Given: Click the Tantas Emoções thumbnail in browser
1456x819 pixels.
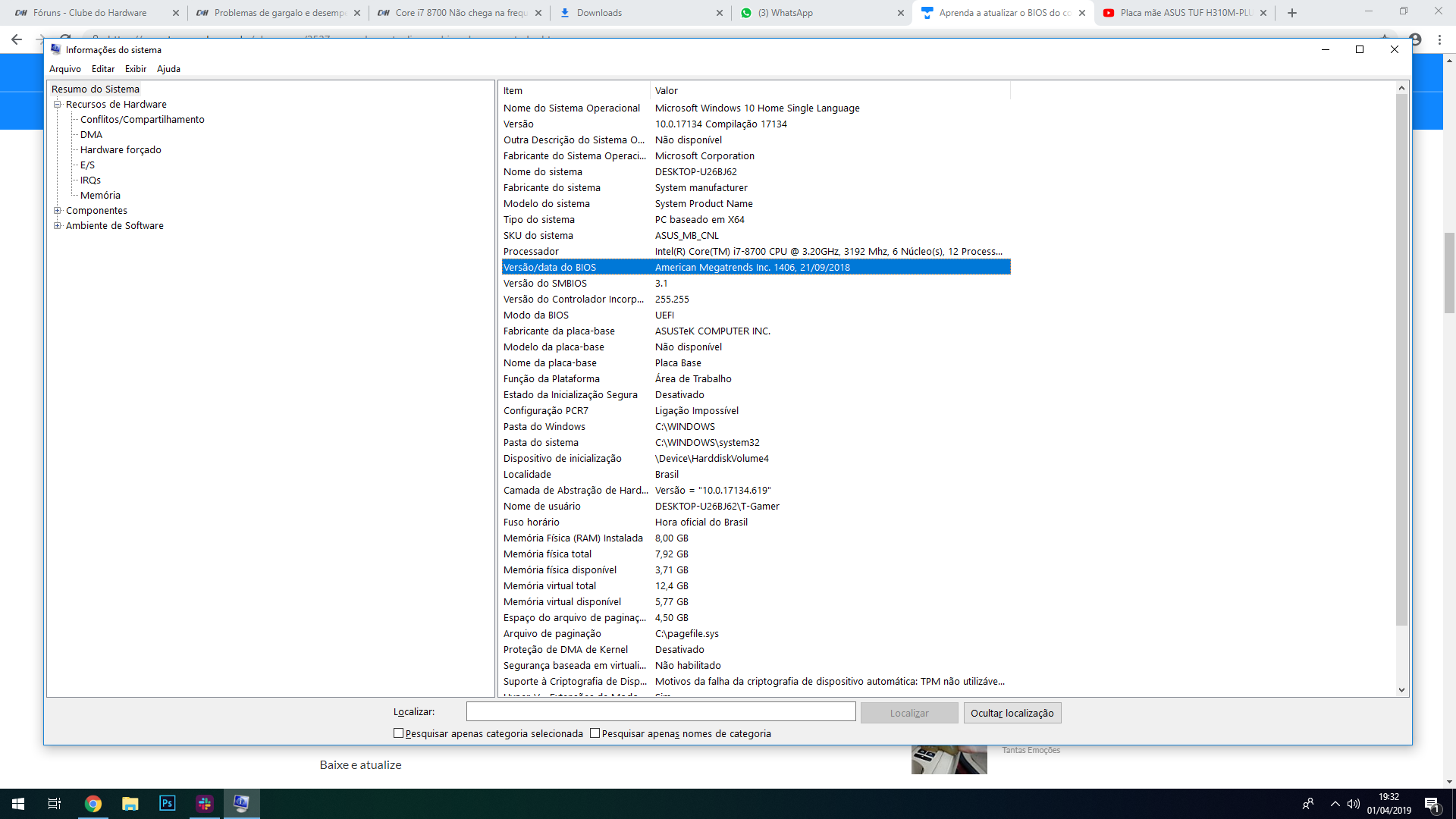Looking at the screenshot, I should pyautogui.click(x=949, y=760).
